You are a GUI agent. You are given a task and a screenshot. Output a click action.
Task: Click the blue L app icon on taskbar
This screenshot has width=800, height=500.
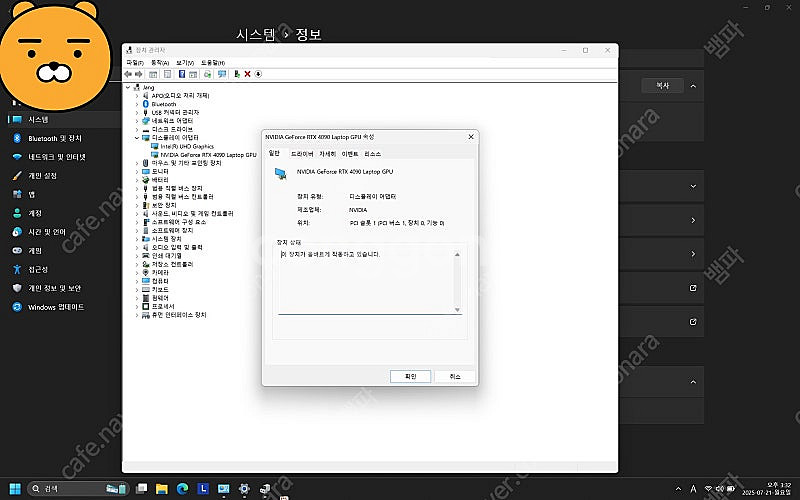203,489
